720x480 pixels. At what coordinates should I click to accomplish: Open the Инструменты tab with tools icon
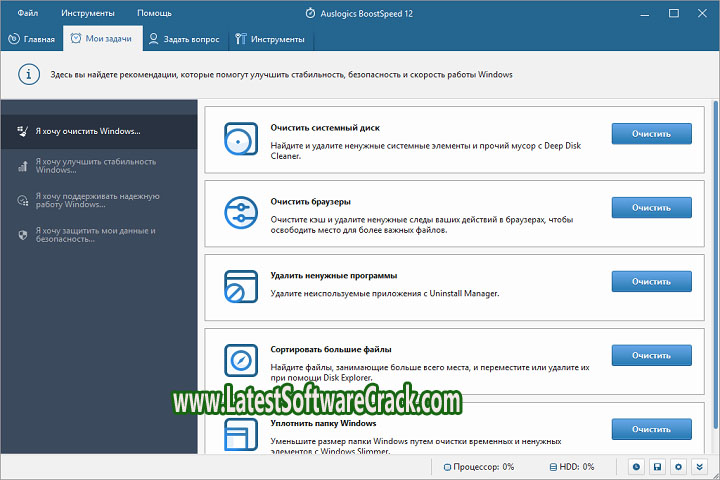272,40
